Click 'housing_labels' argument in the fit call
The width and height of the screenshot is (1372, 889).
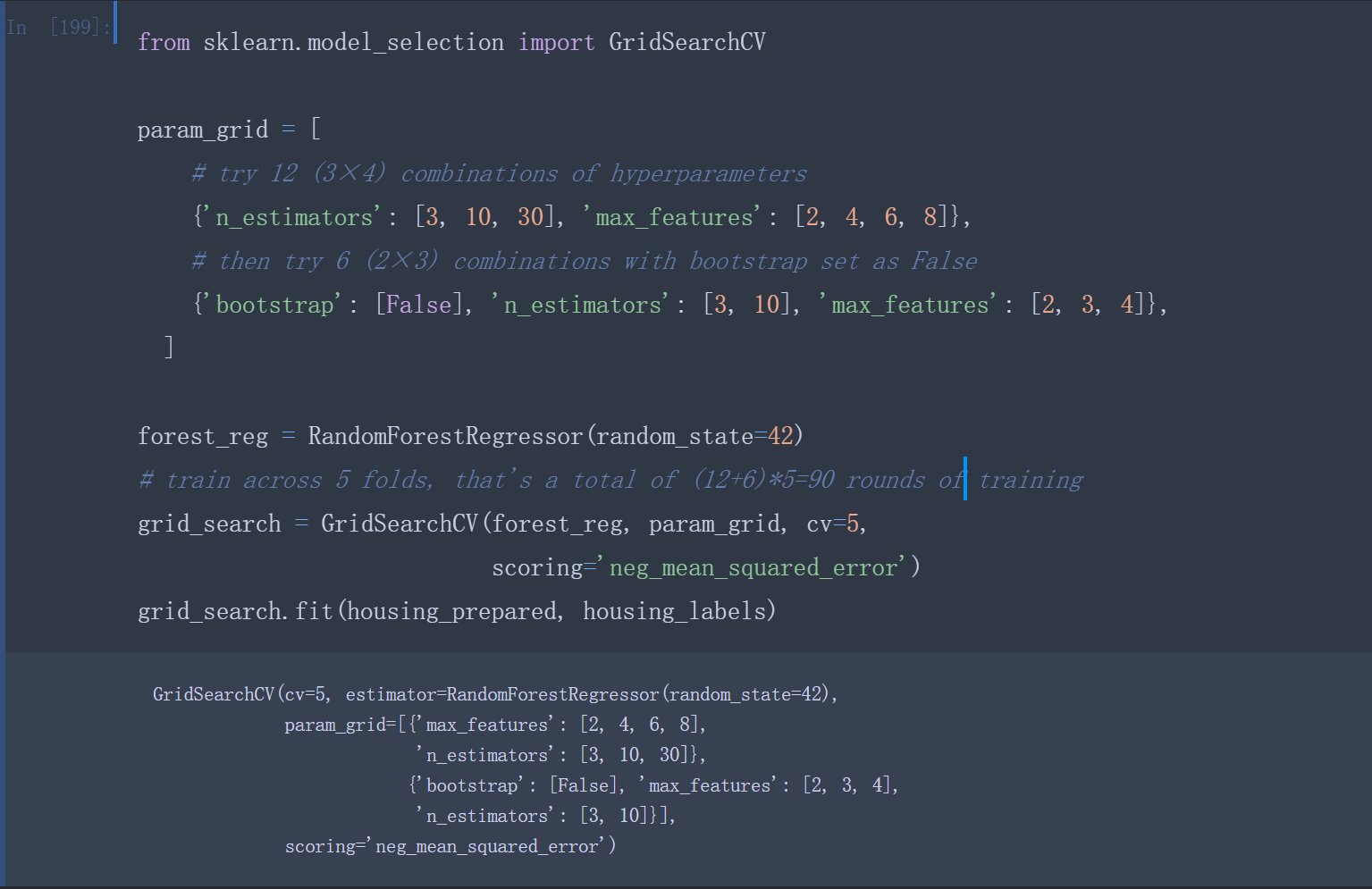coord(675,611)
